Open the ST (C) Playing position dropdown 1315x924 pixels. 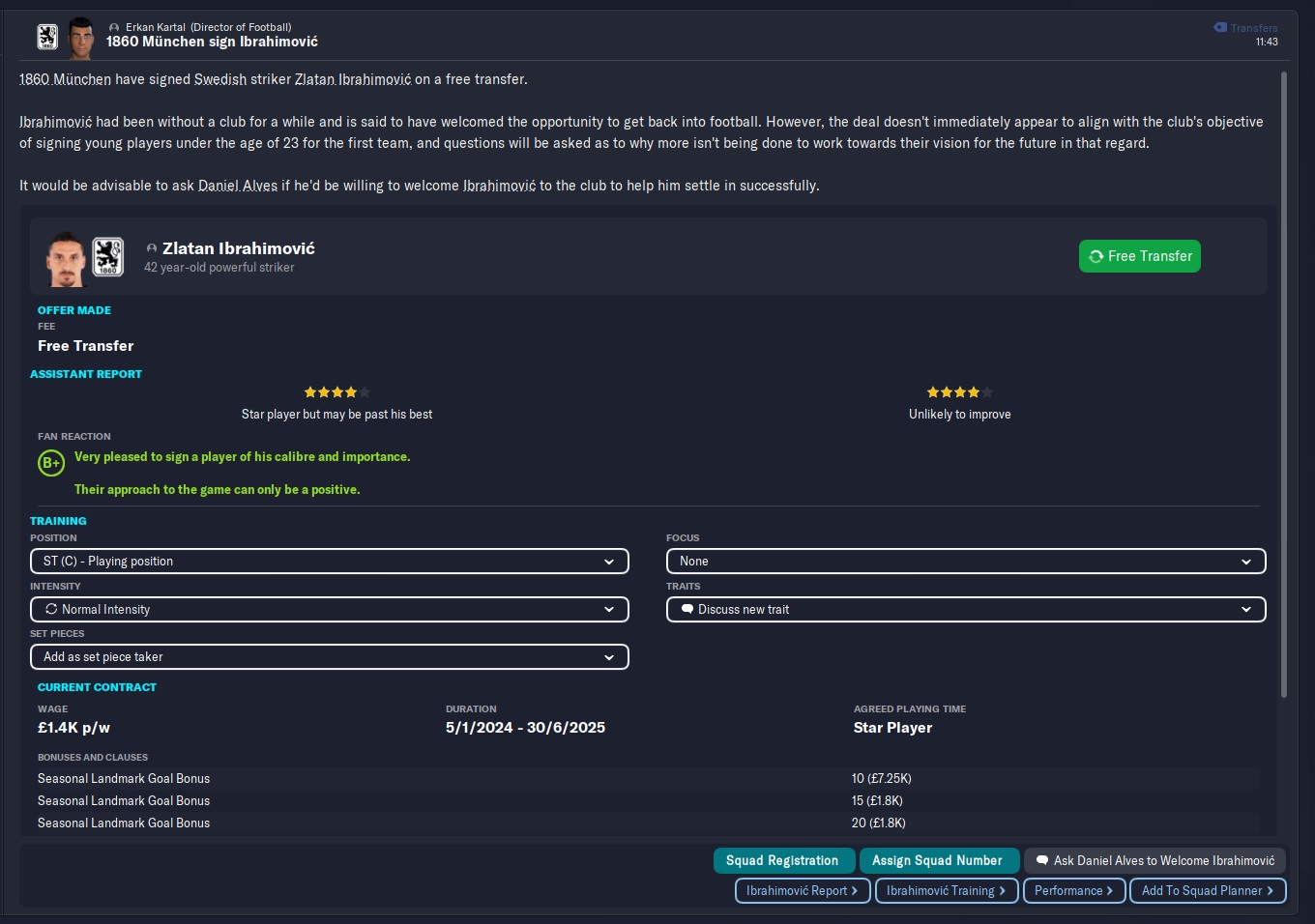click(329, 562)
